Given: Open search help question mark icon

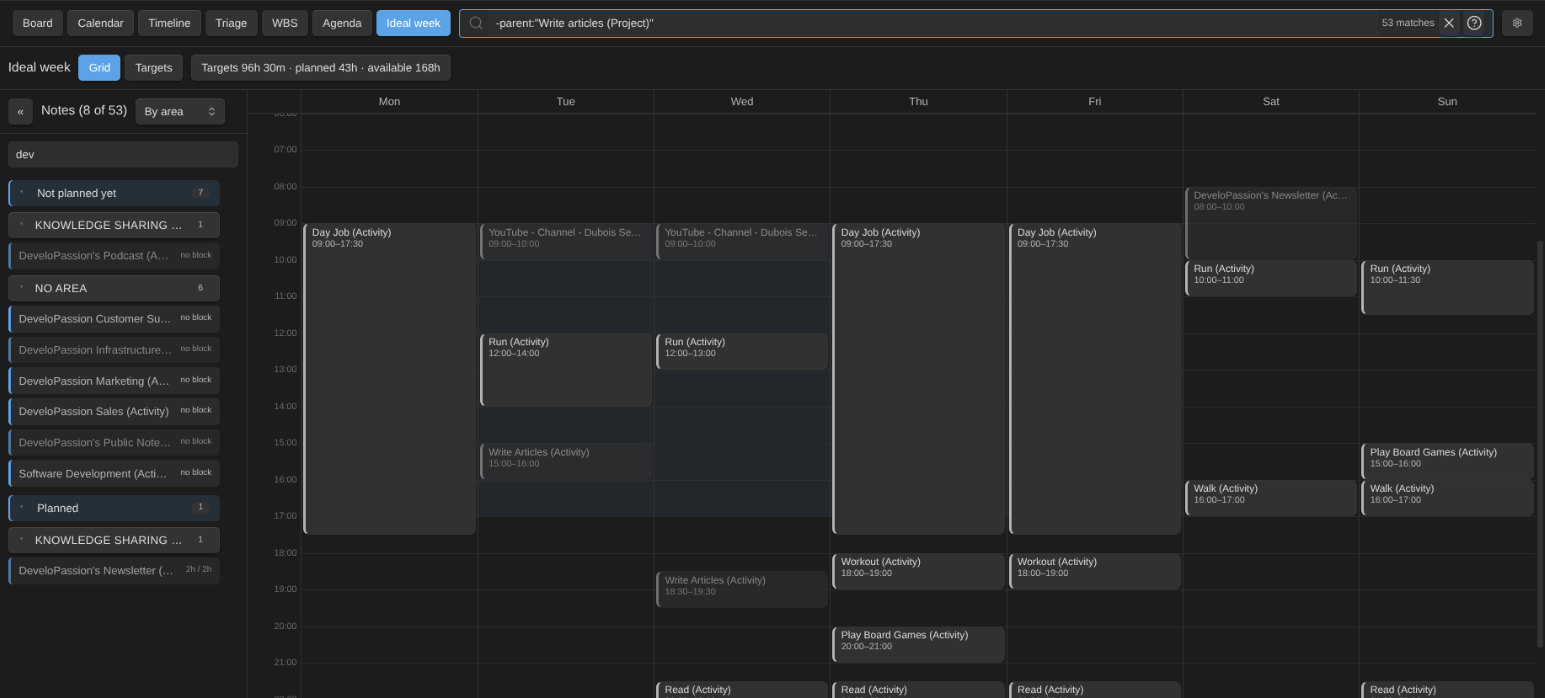Looking at the screenshot, I should [1474, 23].
